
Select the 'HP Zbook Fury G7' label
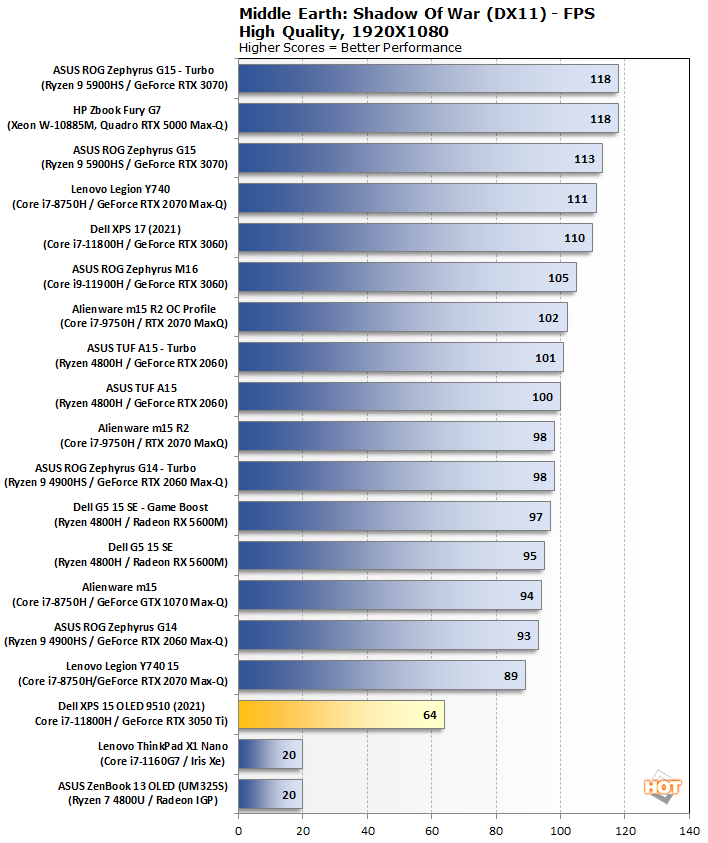coord(117,110)
